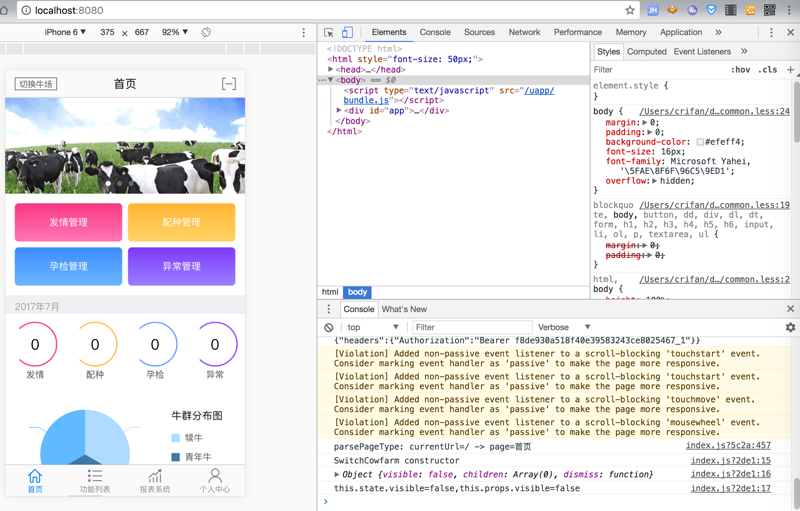
Task: Open the top context dropdown in console
Action: [372, 327]
